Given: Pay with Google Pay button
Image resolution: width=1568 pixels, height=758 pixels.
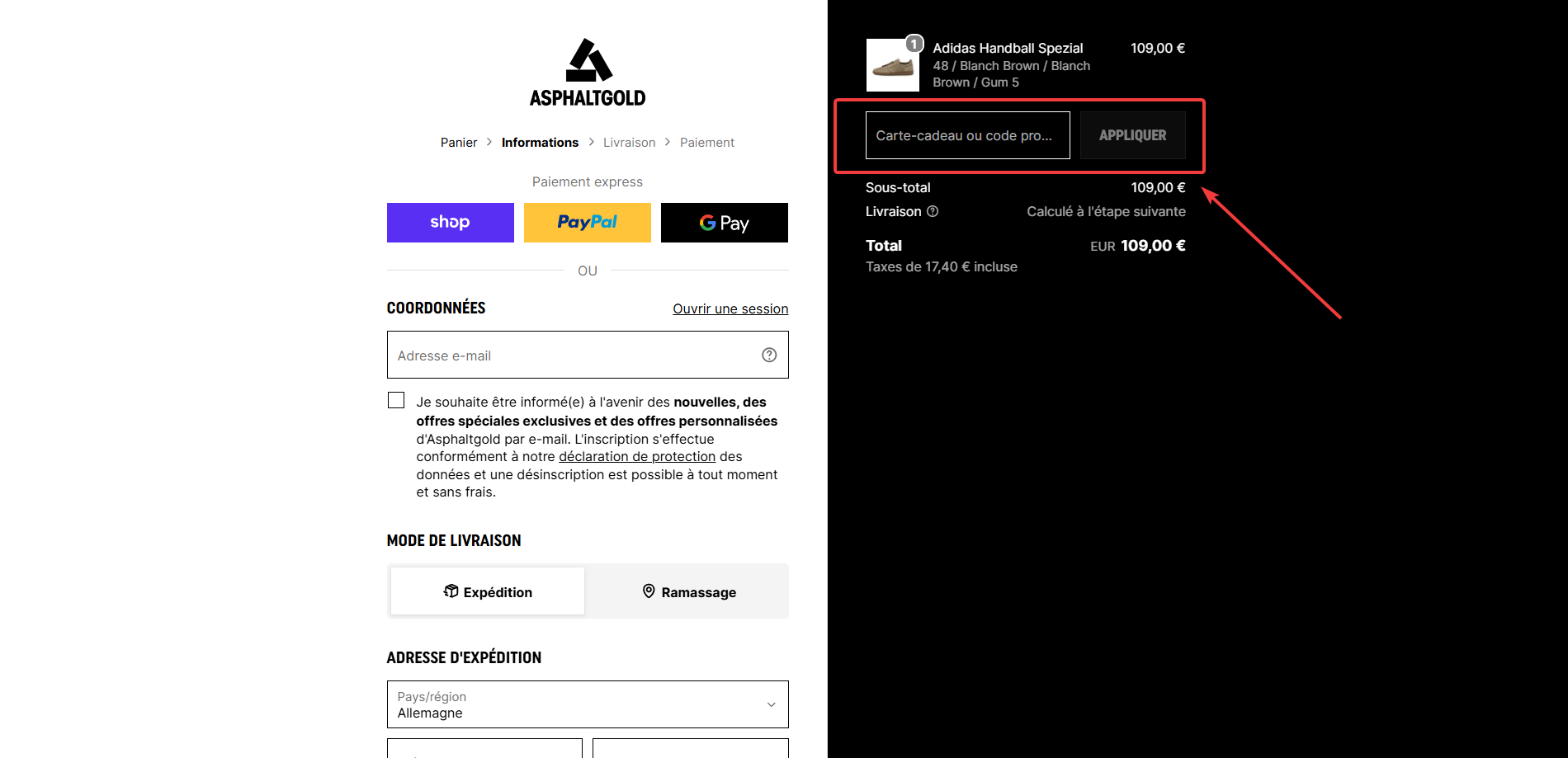Looking at the screenshot, I should (725, 223).
